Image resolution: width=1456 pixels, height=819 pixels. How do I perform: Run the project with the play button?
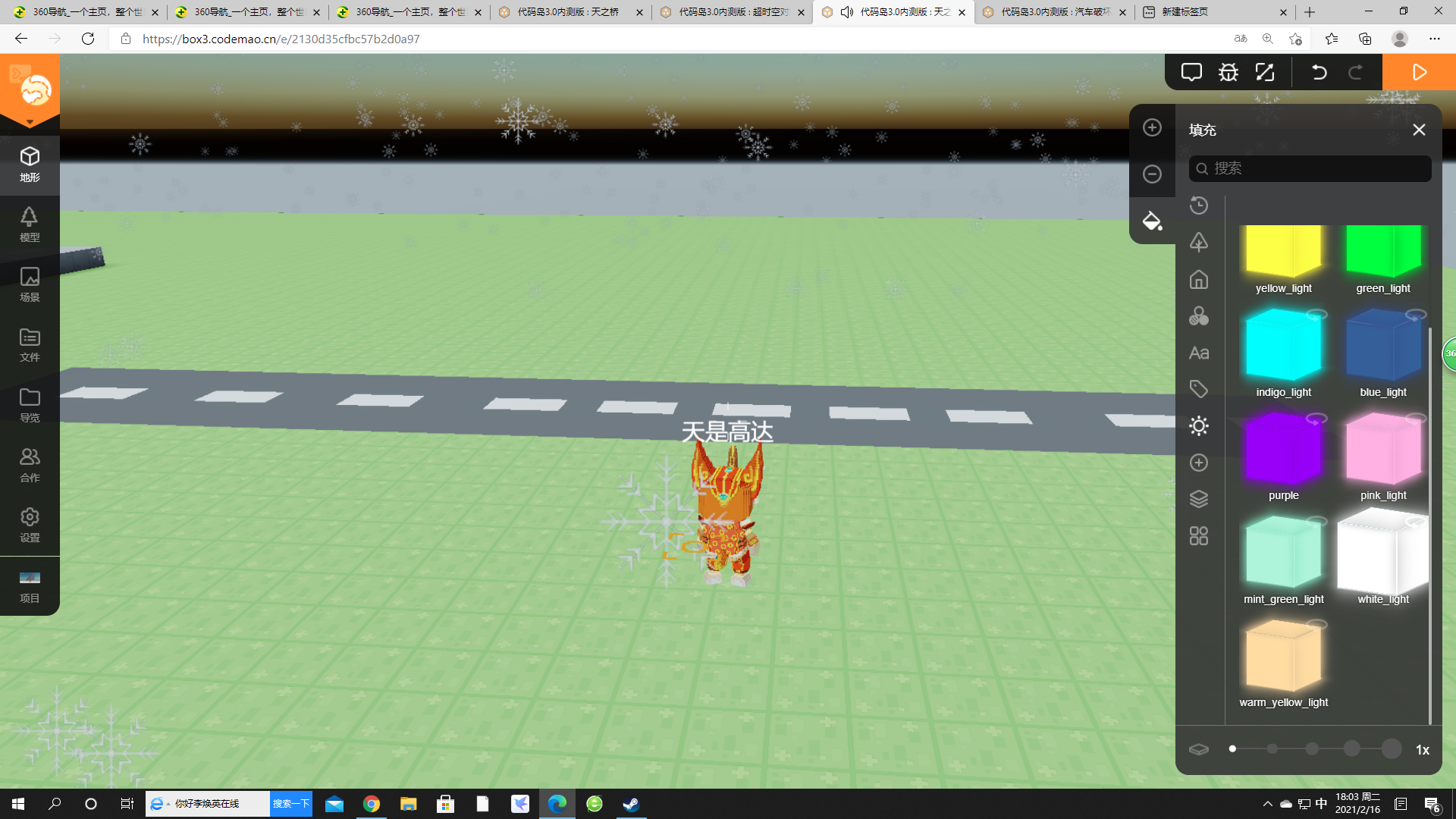coord(1420,72)
